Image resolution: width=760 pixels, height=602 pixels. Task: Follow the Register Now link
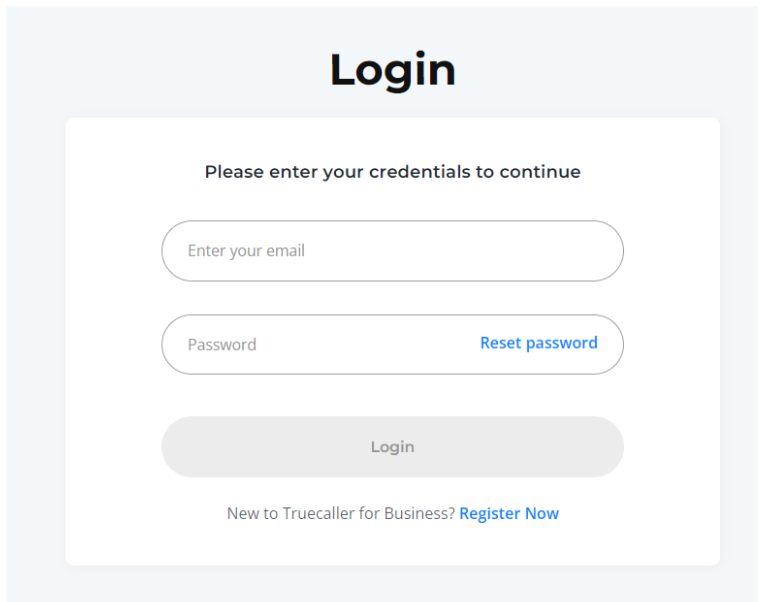coord(509,513)
